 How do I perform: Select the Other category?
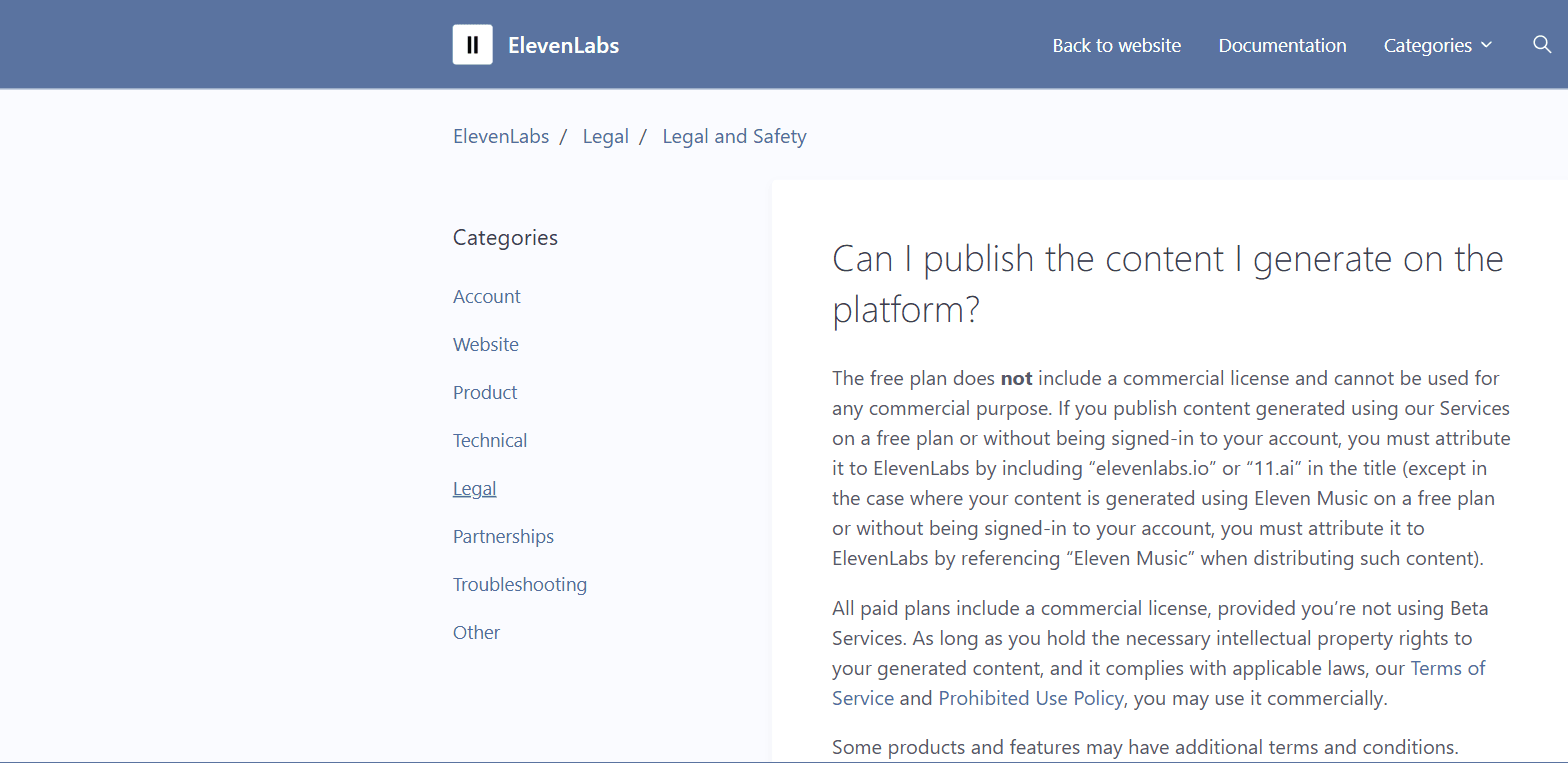coord(476,633)
